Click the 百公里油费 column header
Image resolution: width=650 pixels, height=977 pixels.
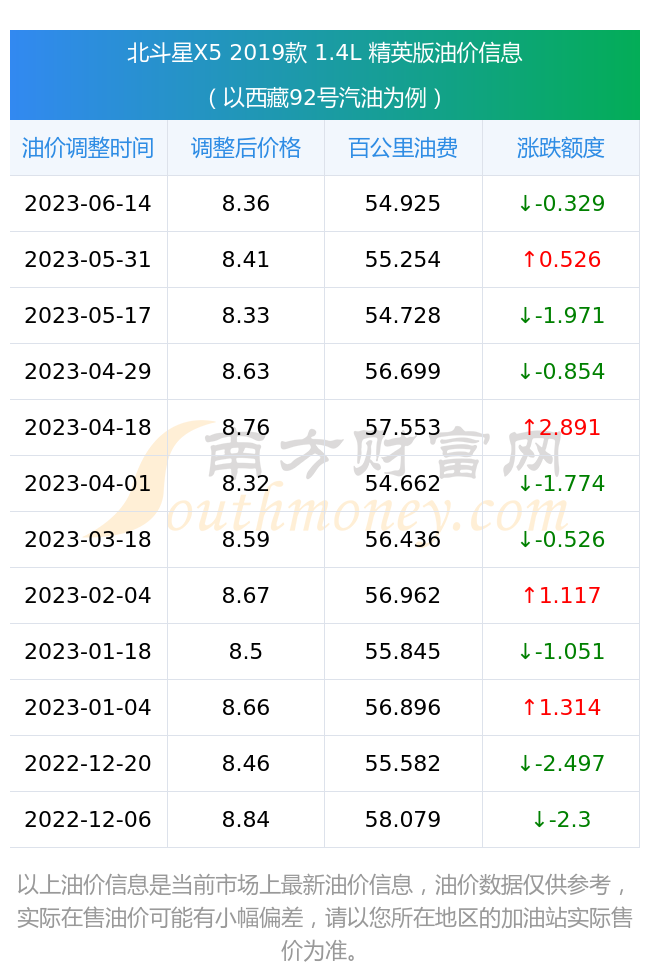point(403,148)
